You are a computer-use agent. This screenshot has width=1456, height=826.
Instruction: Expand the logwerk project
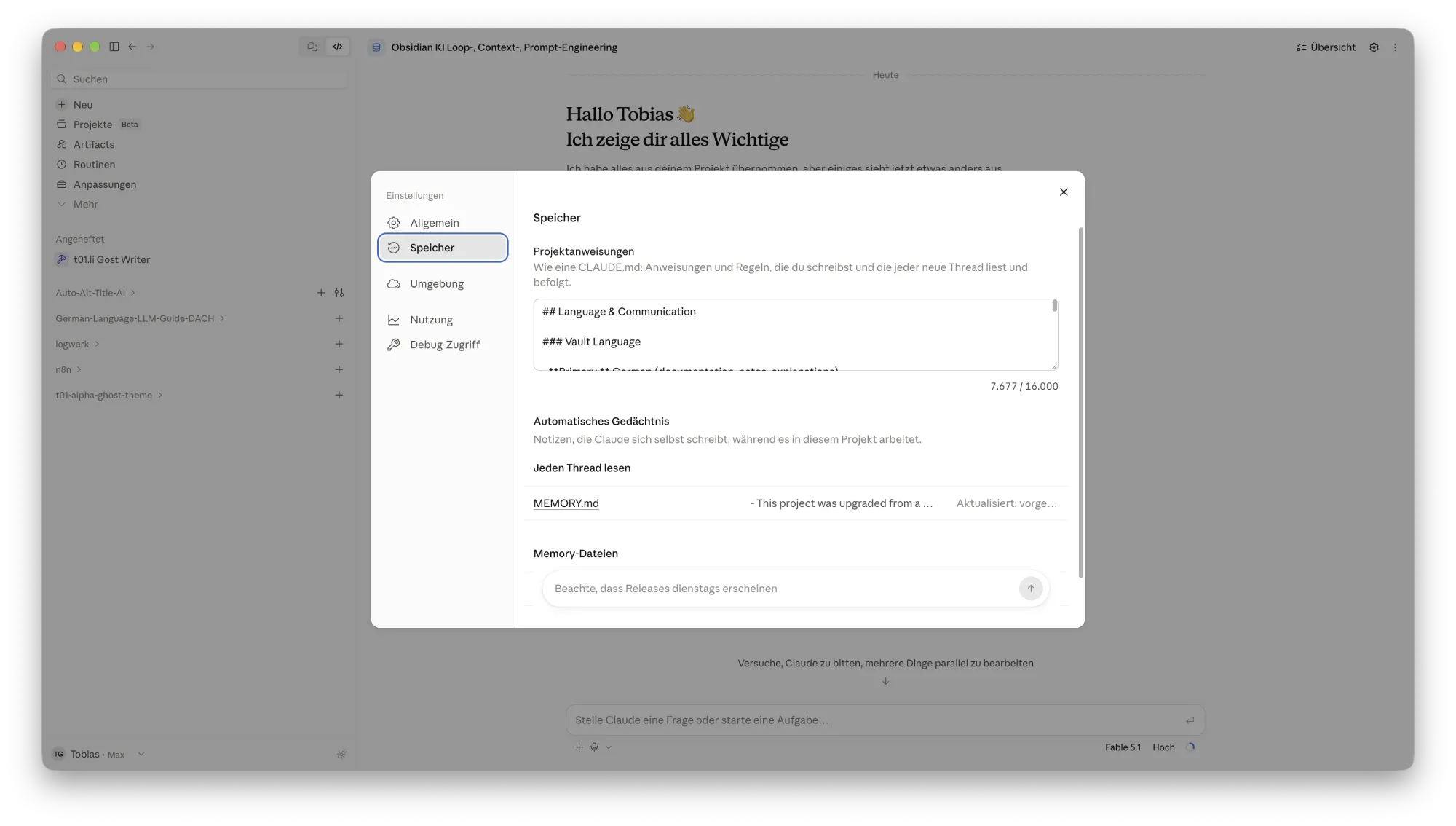77,344
